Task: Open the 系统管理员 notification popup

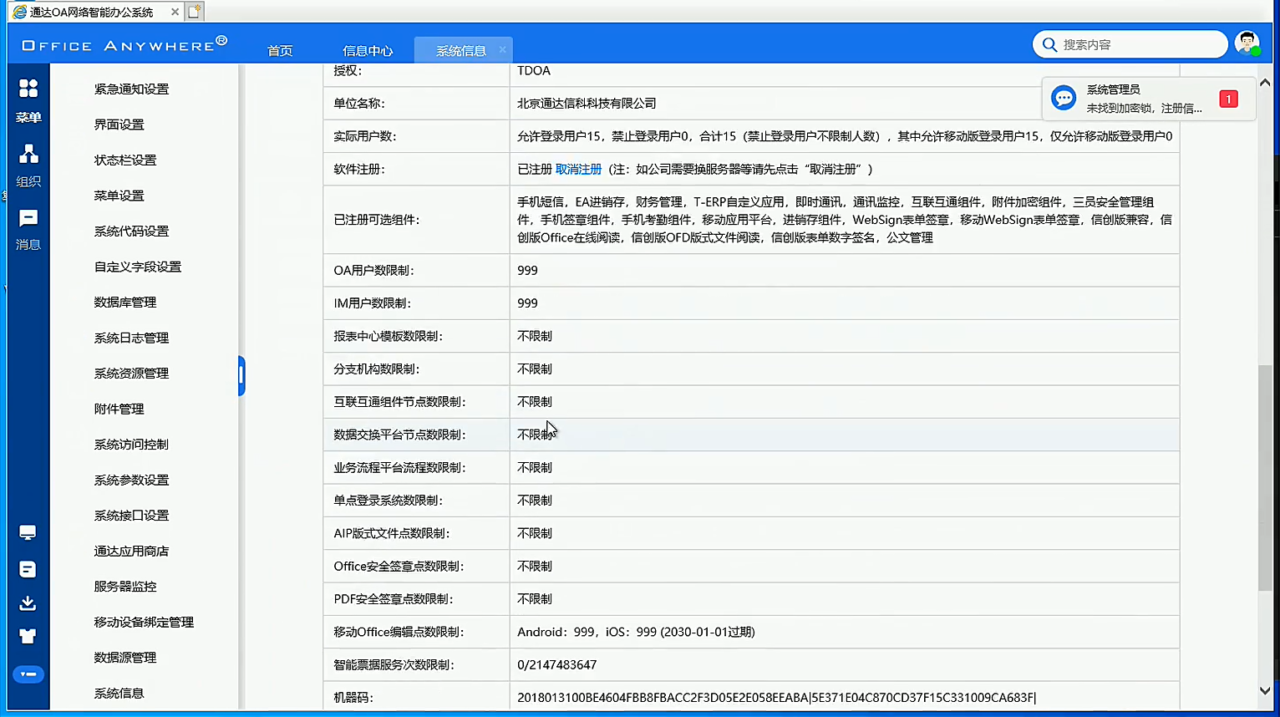Action: (x=1148, y=99)
